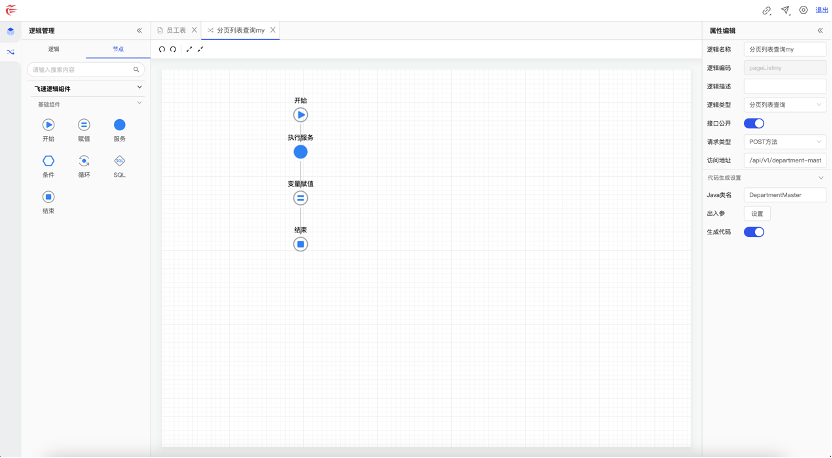The image size is (832, 458).
Task: Open the 逻辑类型 dropdown
Action: pos(786,104)
